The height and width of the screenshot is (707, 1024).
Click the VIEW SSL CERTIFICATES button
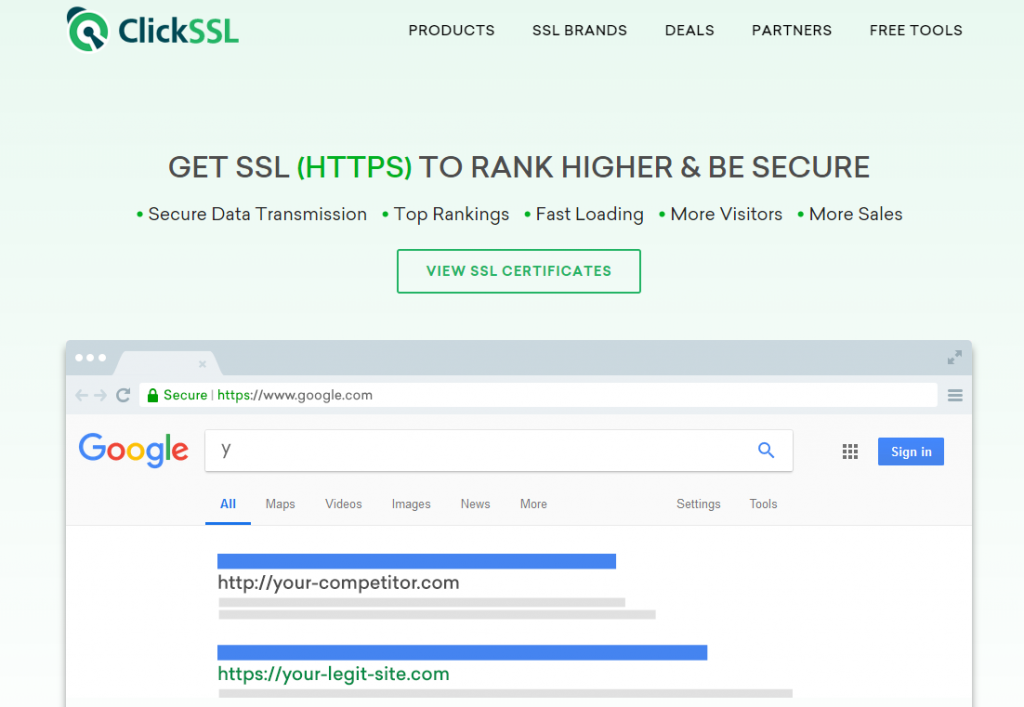519,271
